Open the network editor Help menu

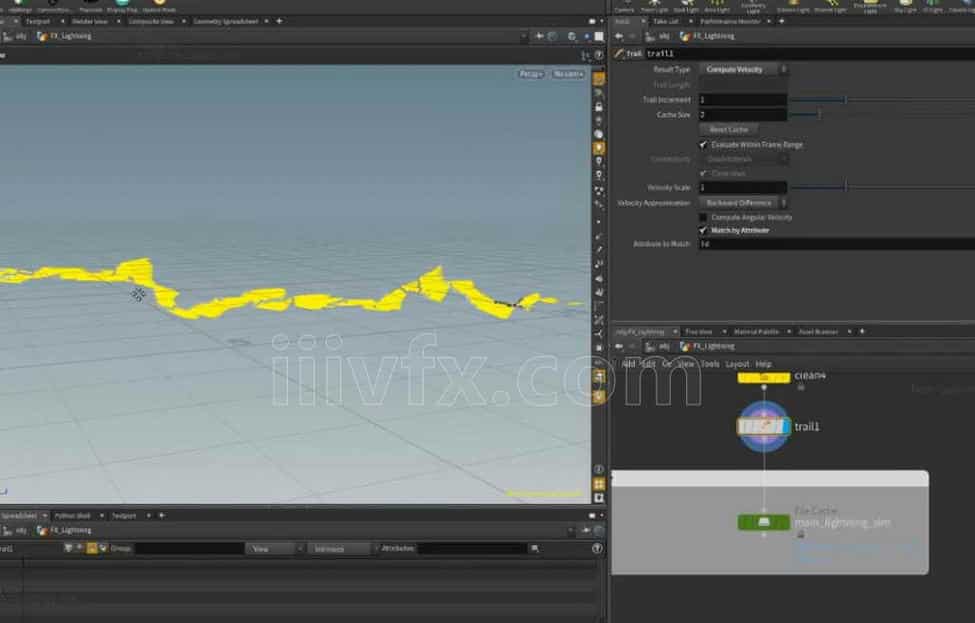764,364
